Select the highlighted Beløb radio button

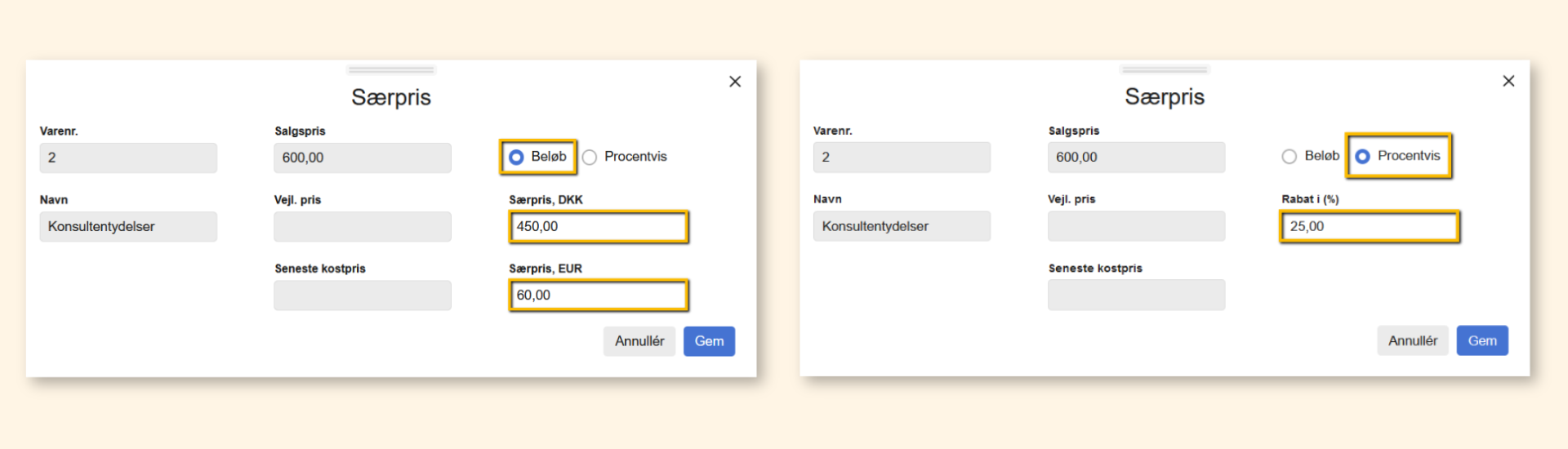(x=516, y=157)
